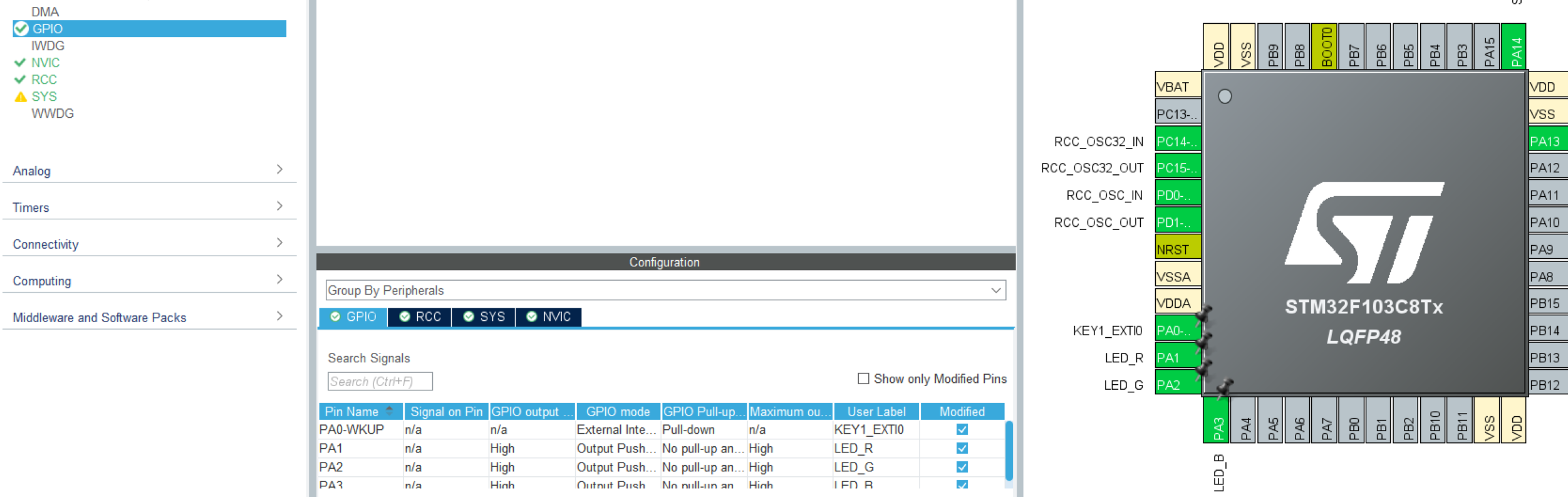Focus the Search Signals input field

pos(380,381)
